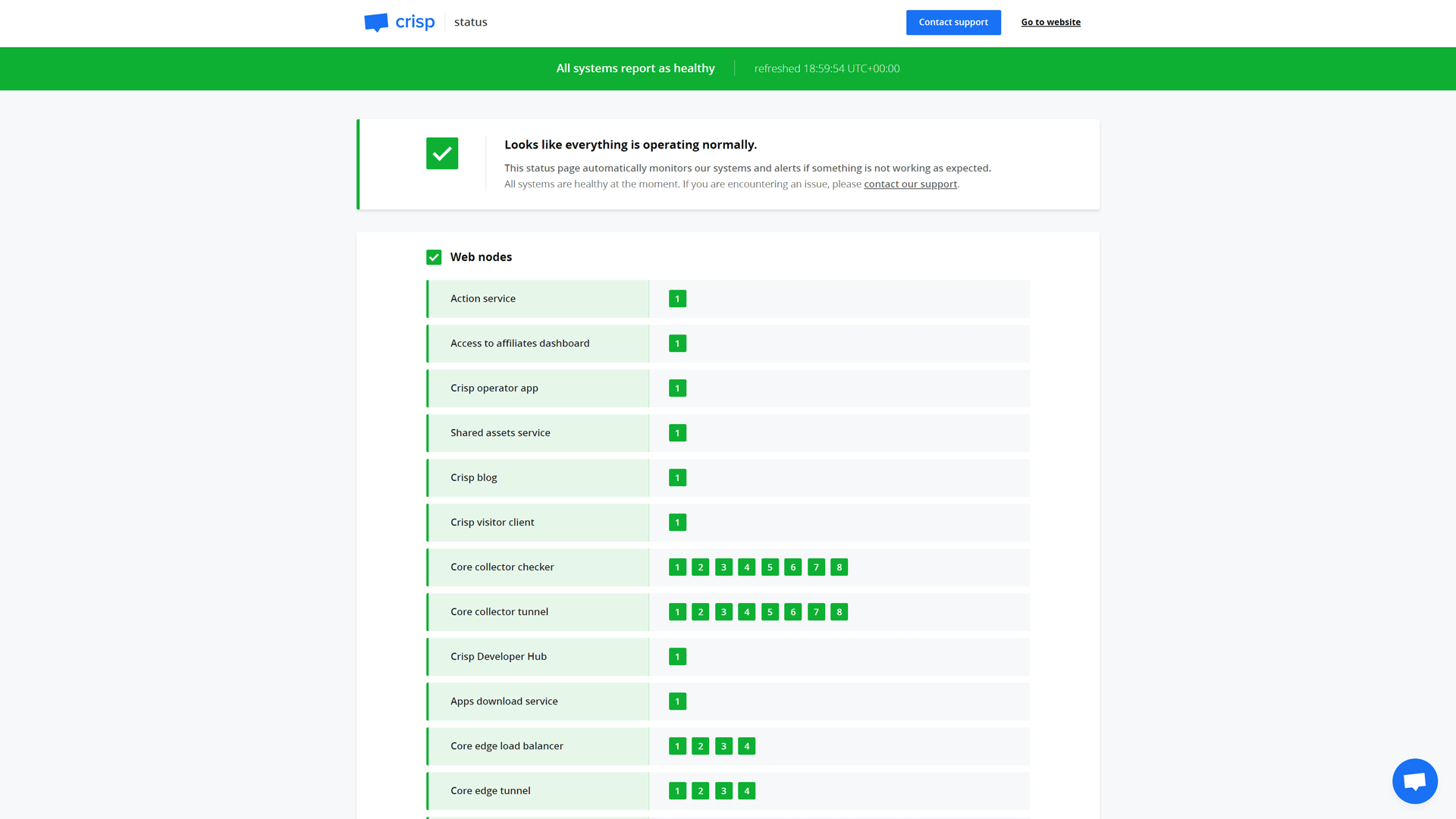Select node 5 badge for Core collector tunnel
The height and width of the screenshot is (819, 1456).
pos(770,611)
